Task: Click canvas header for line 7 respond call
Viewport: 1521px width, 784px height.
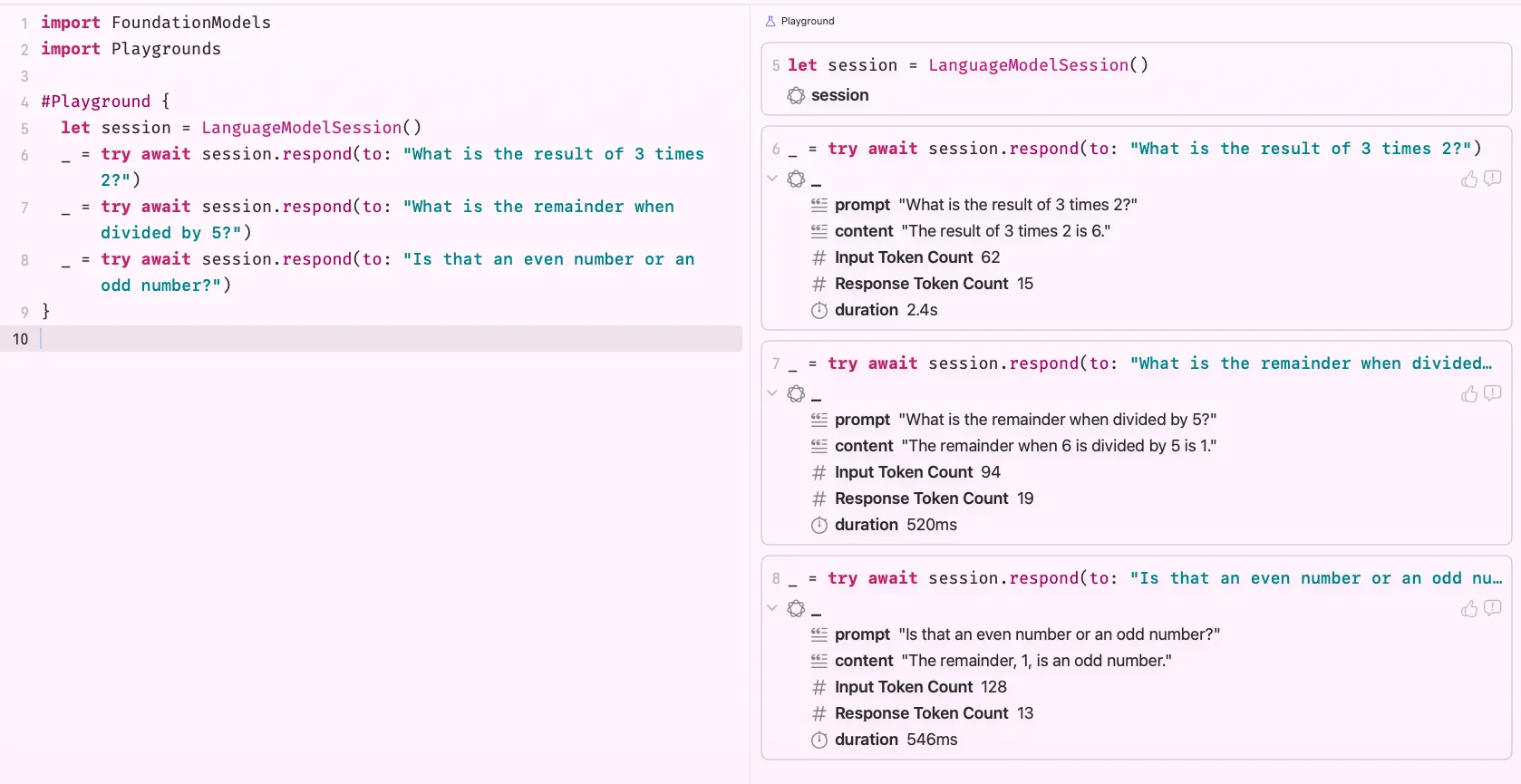Action: pyautogui.click(x=1139, y=363)
